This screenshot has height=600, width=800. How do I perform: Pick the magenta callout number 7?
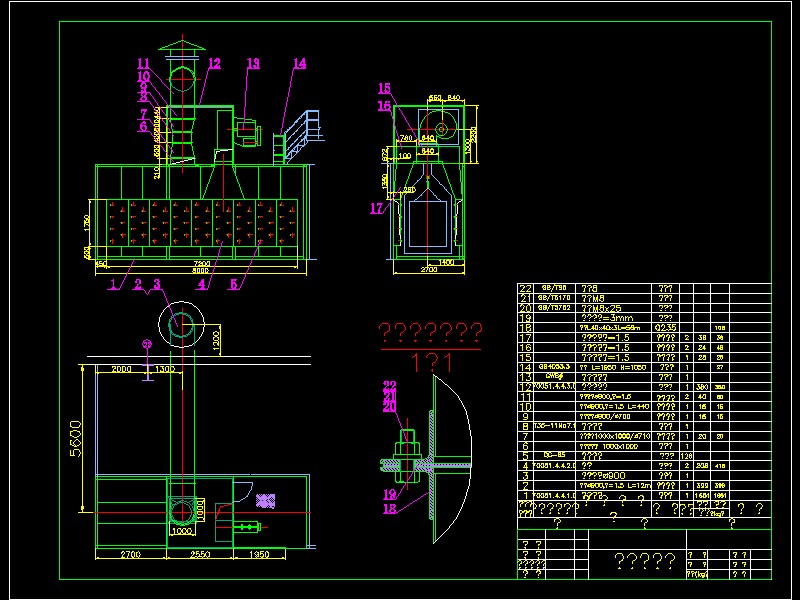(x=144, y=114)
